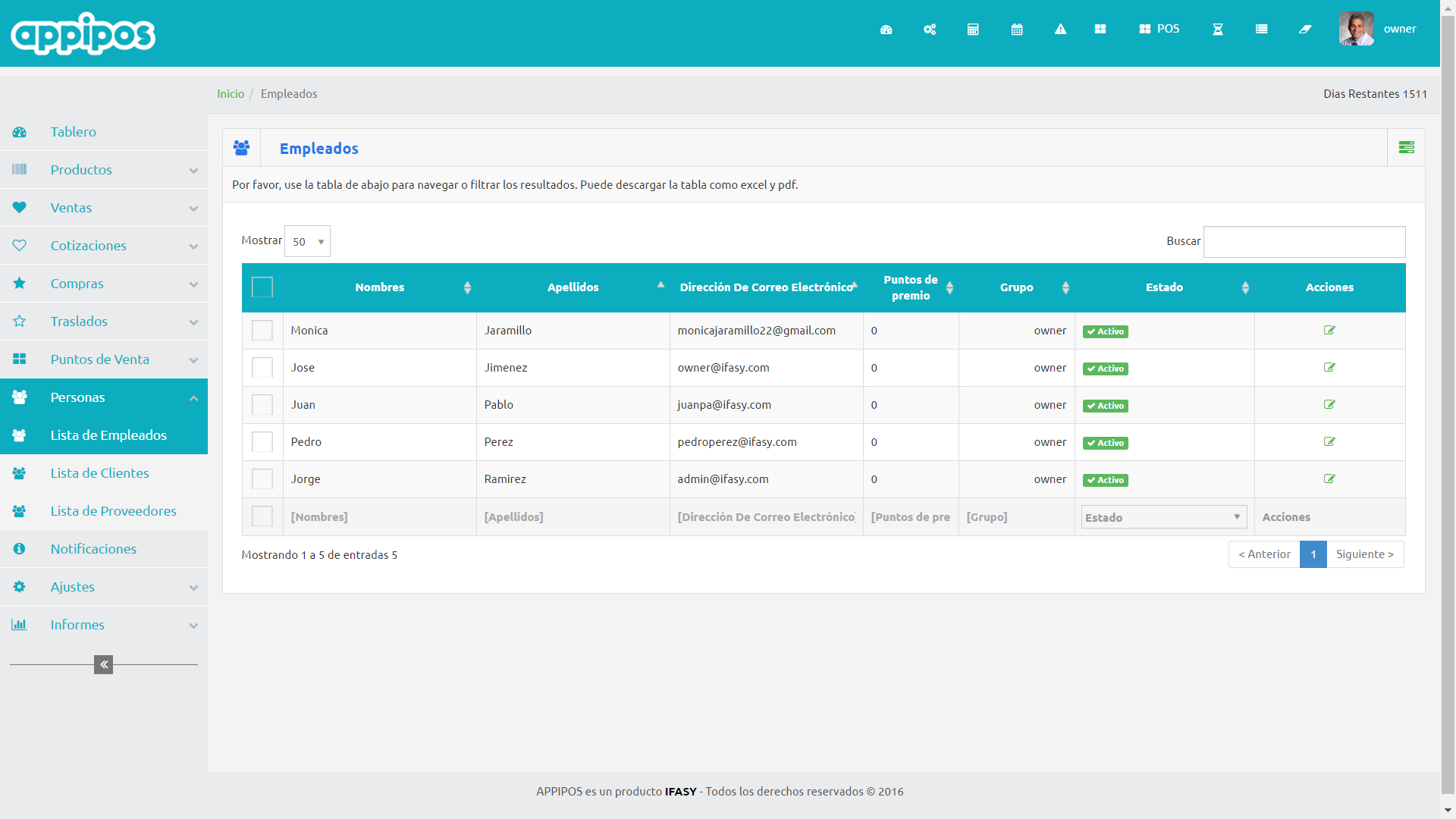This screenshot has width=1456, height=819.
Task: Toggle the select-all checkbox in table header
Action: pyautogui.click(x=262, y=287)
